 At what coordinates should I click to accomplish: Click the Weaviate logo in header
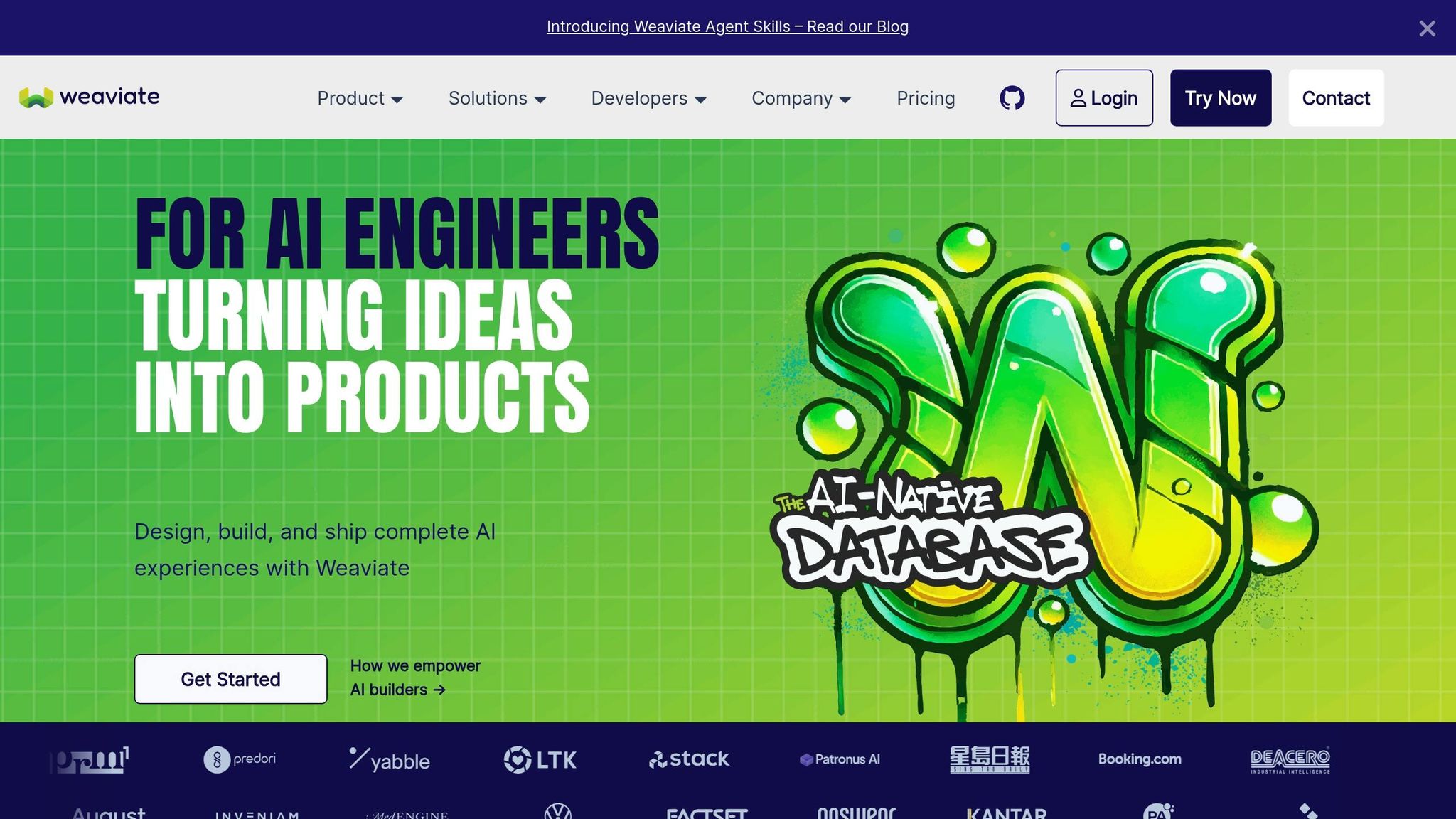[90, 97]
